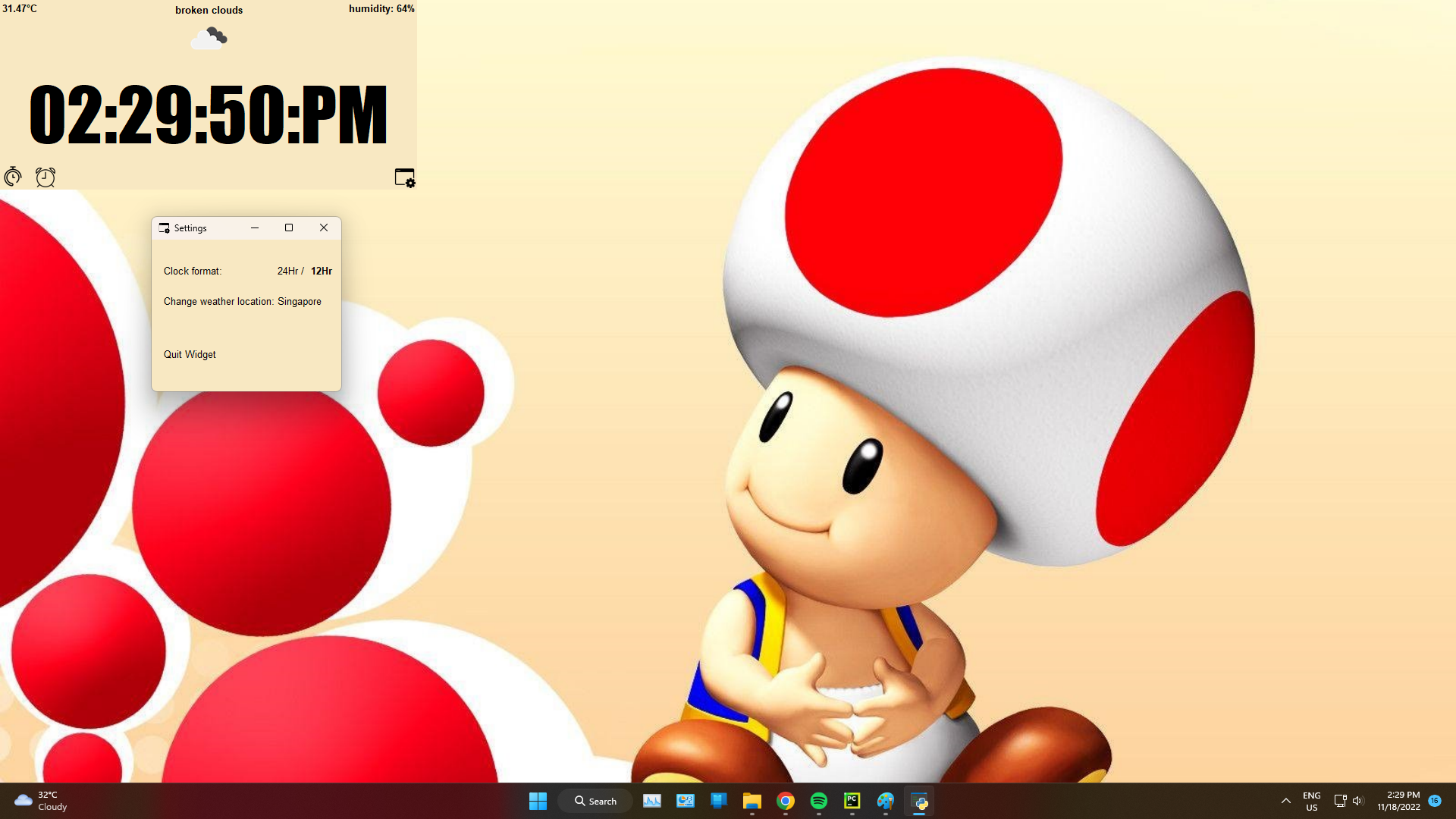Launch PyCharm from the taskbar
Screen dimensions: 1456x819
(x=852, y=801)
